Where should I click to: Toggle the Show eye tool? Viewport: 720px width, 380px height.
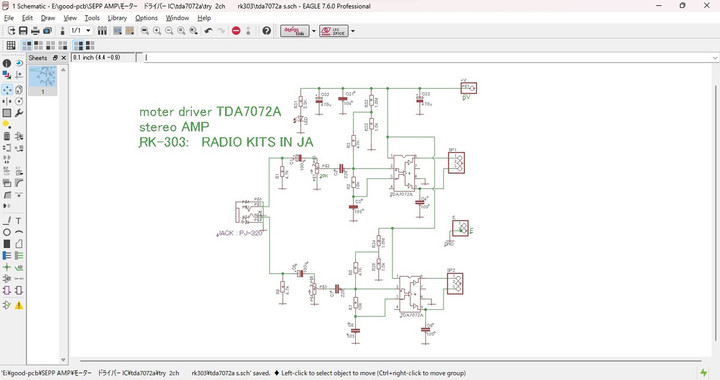pyautogui.click(x=19, y=63)
